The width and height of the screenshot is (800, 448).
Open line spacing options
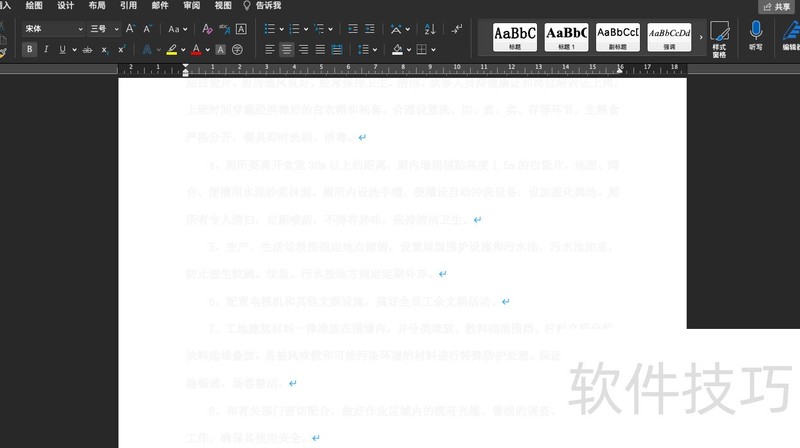[363, 49]
